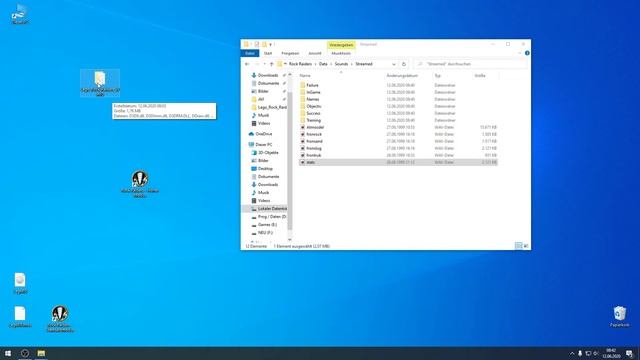Click File Explorer icon in taskbar
Image resolution: width=640 pixels, height=360 pixels.
point(41,353)
